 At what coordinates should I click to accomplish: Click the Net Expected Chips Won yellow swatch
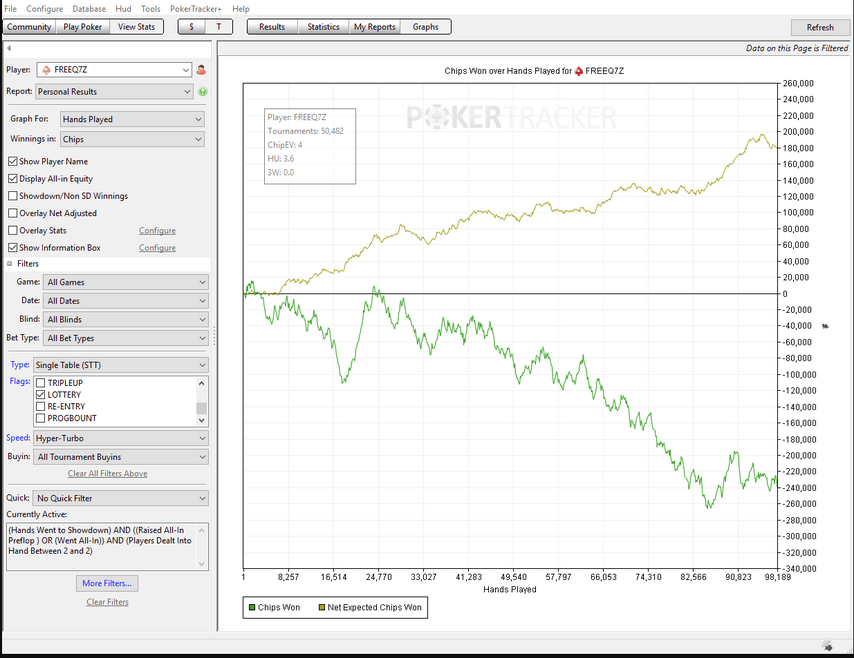(x=321, y=607)
